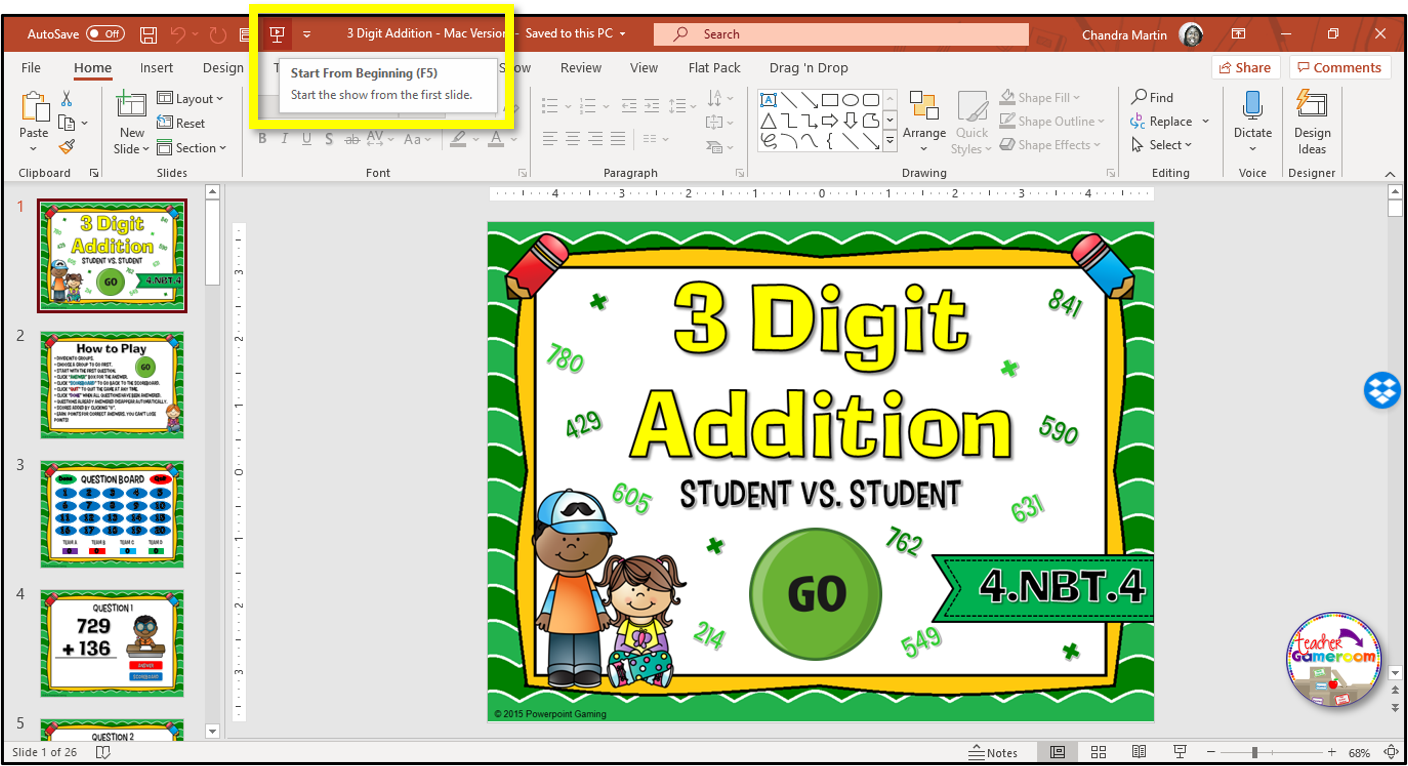Image resolution: width=1408 pixels, height=766 pixels.
Task: Toggle the AutoSave switch
Action: 105,34
